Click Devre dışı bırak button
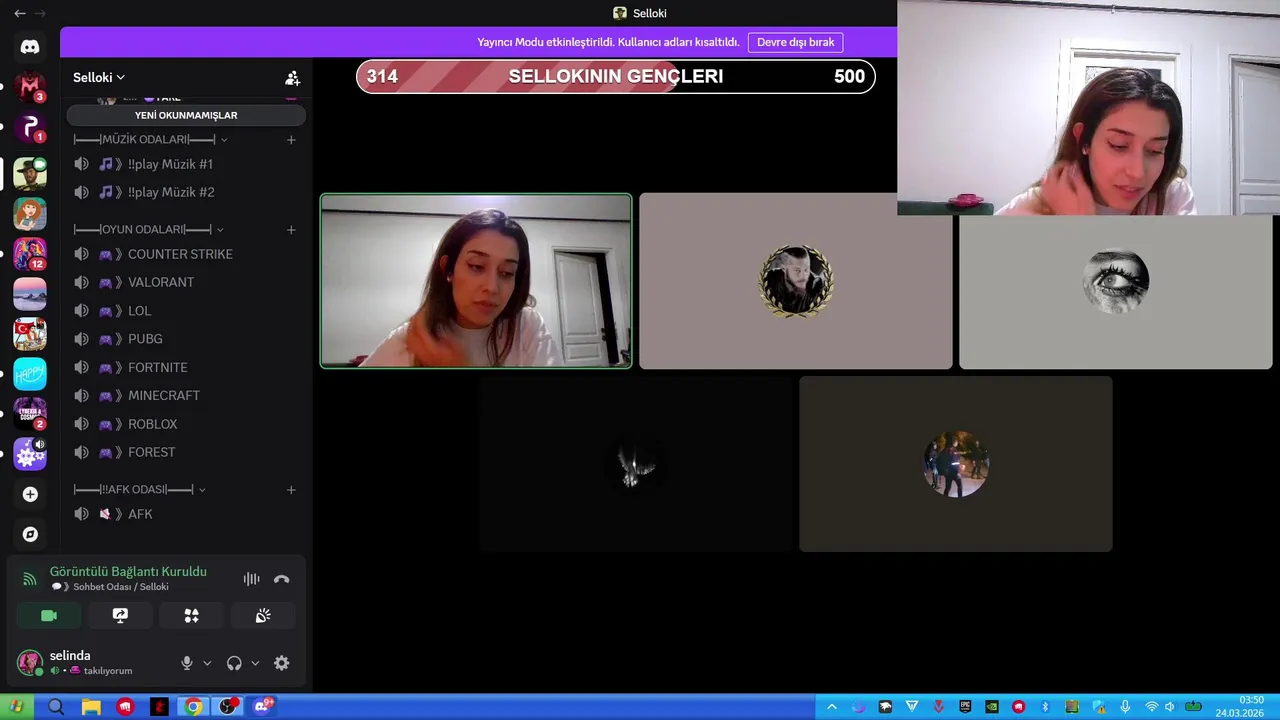 point(795,42)
